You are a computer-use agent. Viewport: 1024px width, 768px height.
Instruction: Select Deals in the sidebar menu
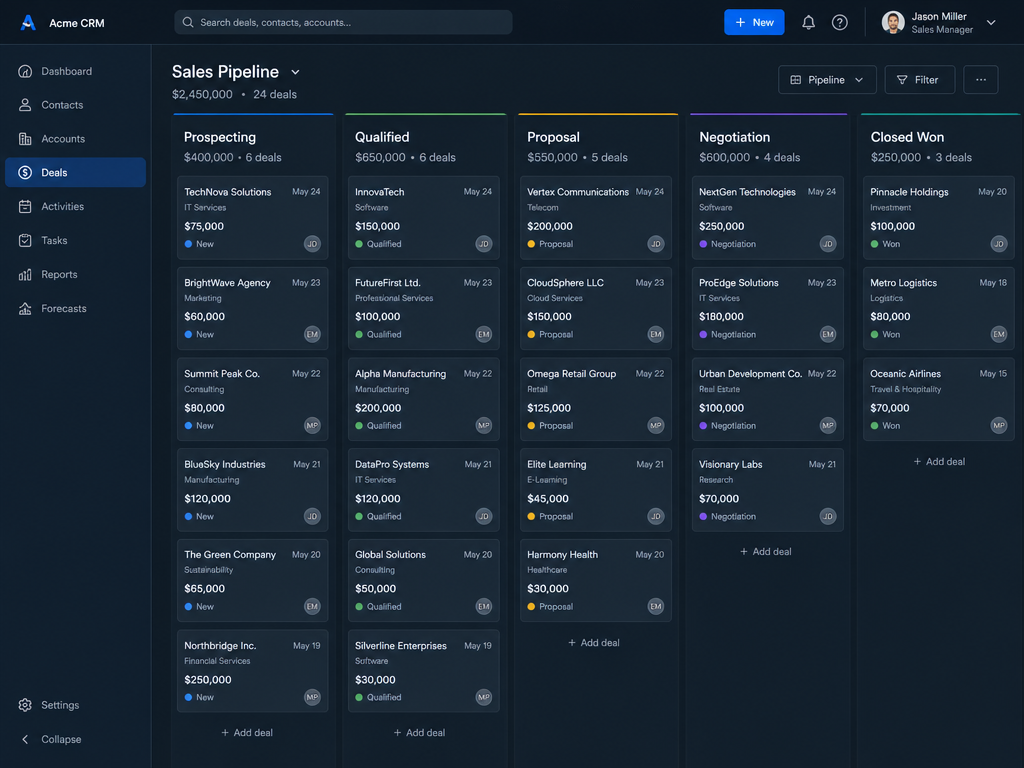(75, 172)
